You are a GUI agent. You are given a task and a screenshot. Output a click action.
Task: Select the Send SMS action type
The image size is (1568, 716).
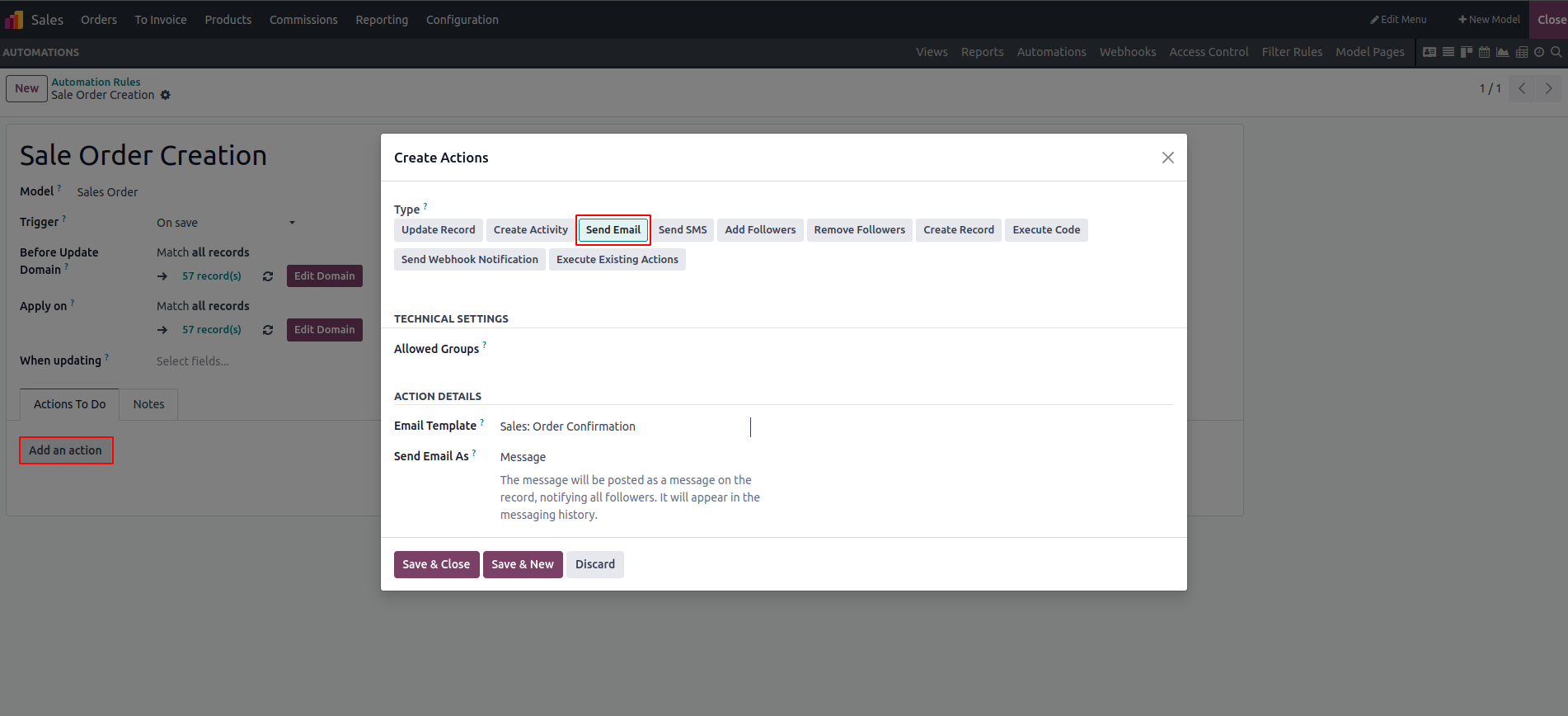683,230
